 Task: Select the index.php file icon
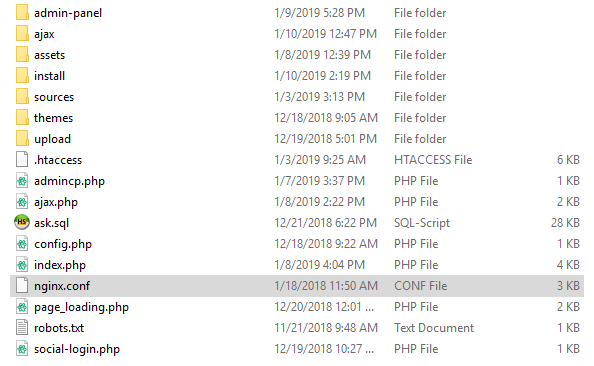click(22, 264)
